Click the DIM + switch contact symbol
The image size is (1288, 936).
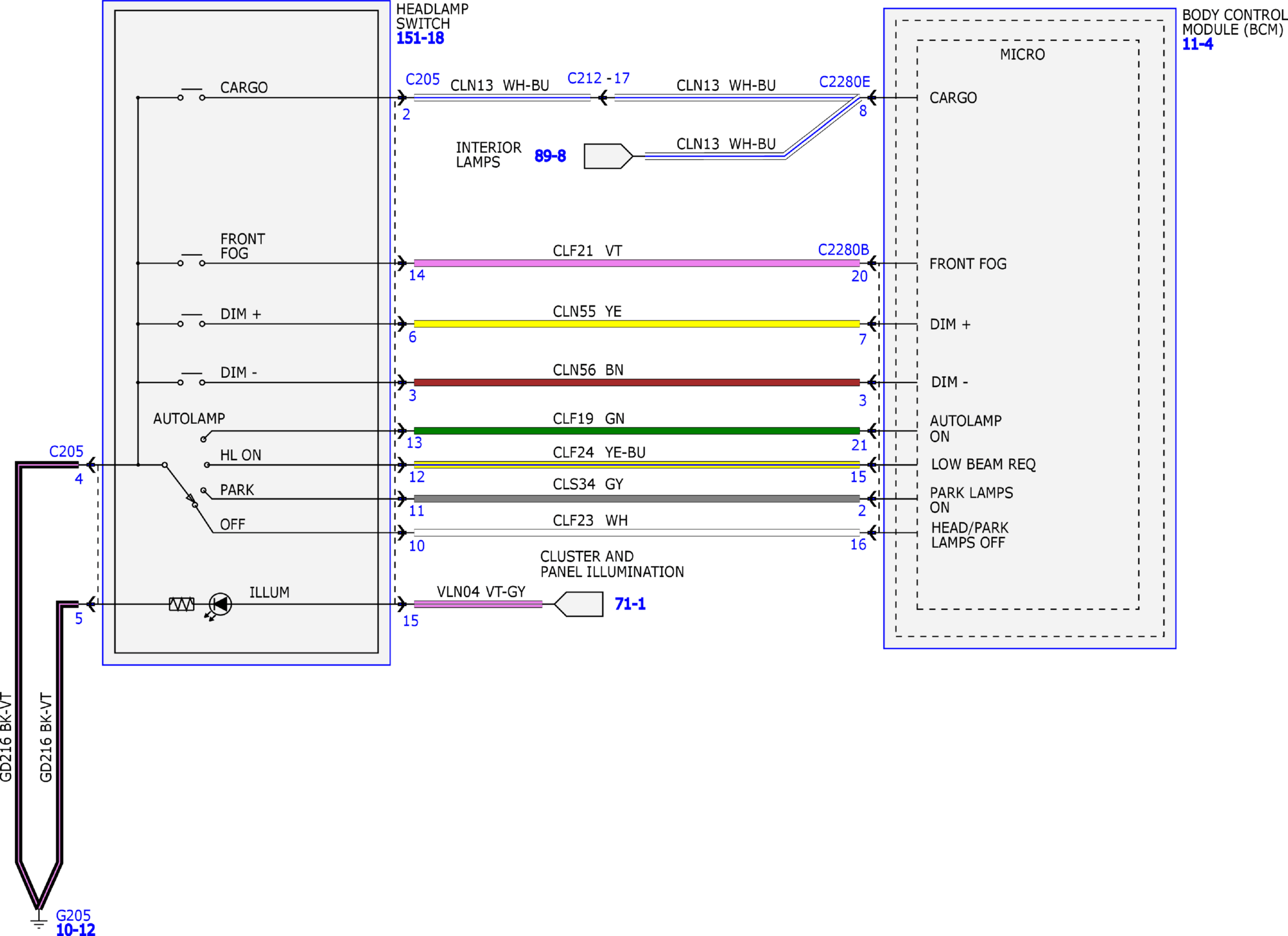tap(192, 320)
